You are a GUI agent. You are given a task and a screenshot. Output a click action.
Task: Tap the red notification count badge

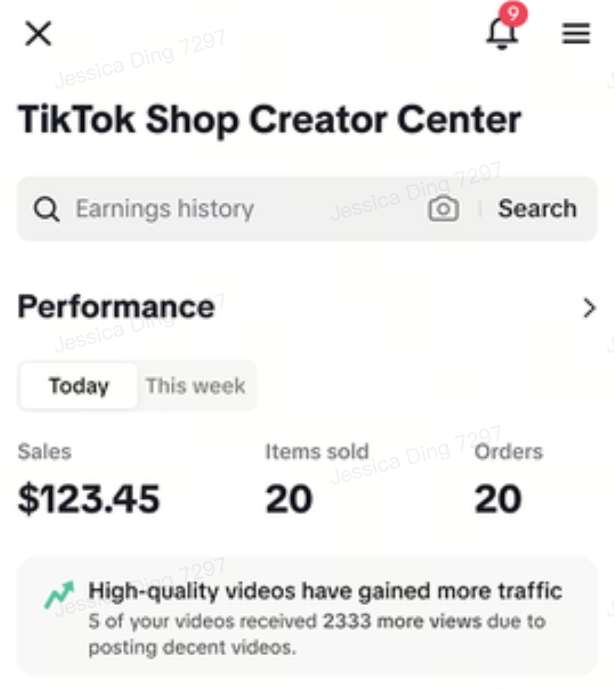(514, 14)
